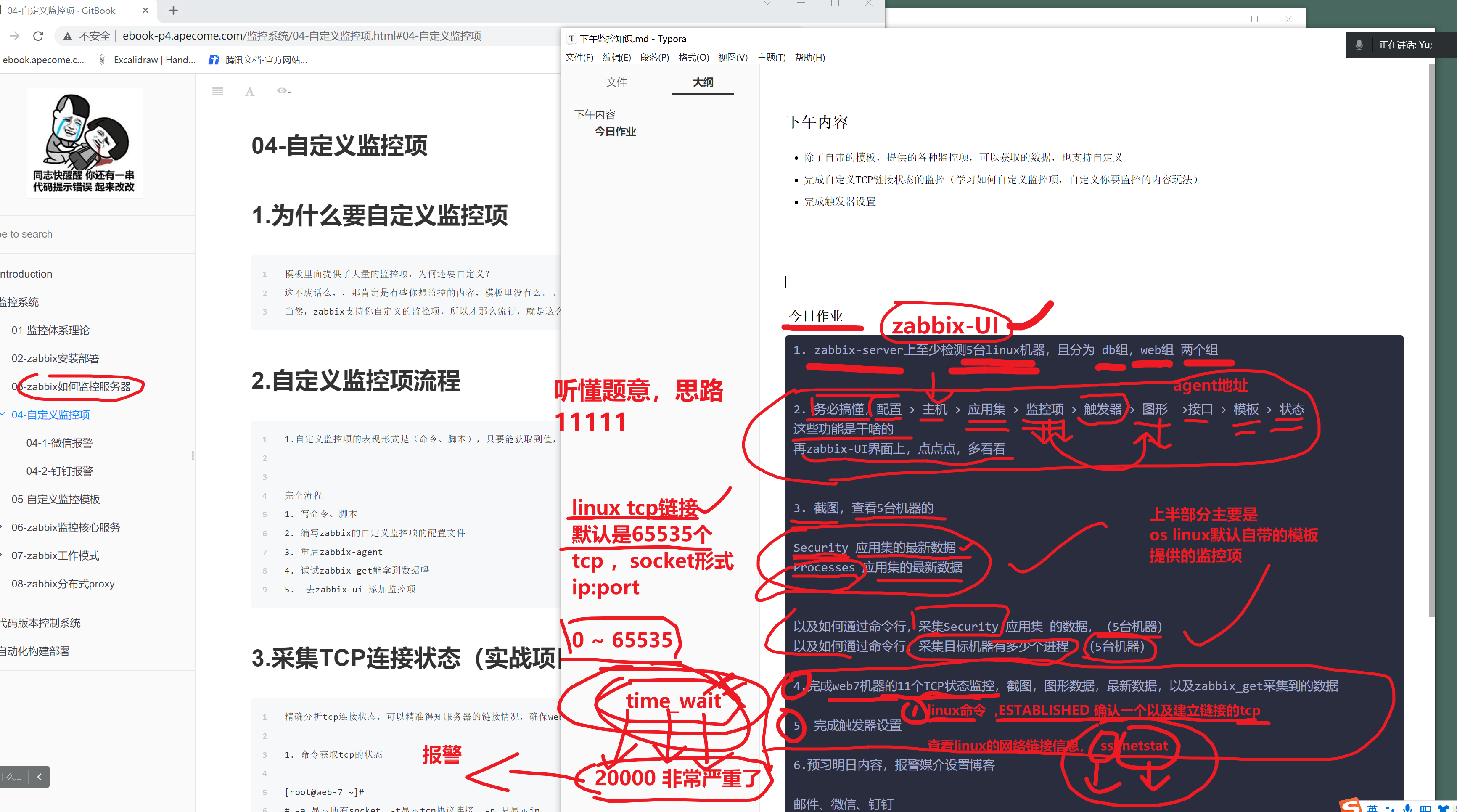Open the Introduction sidebar entry
1457x812 pixels.
coord(26,274)
